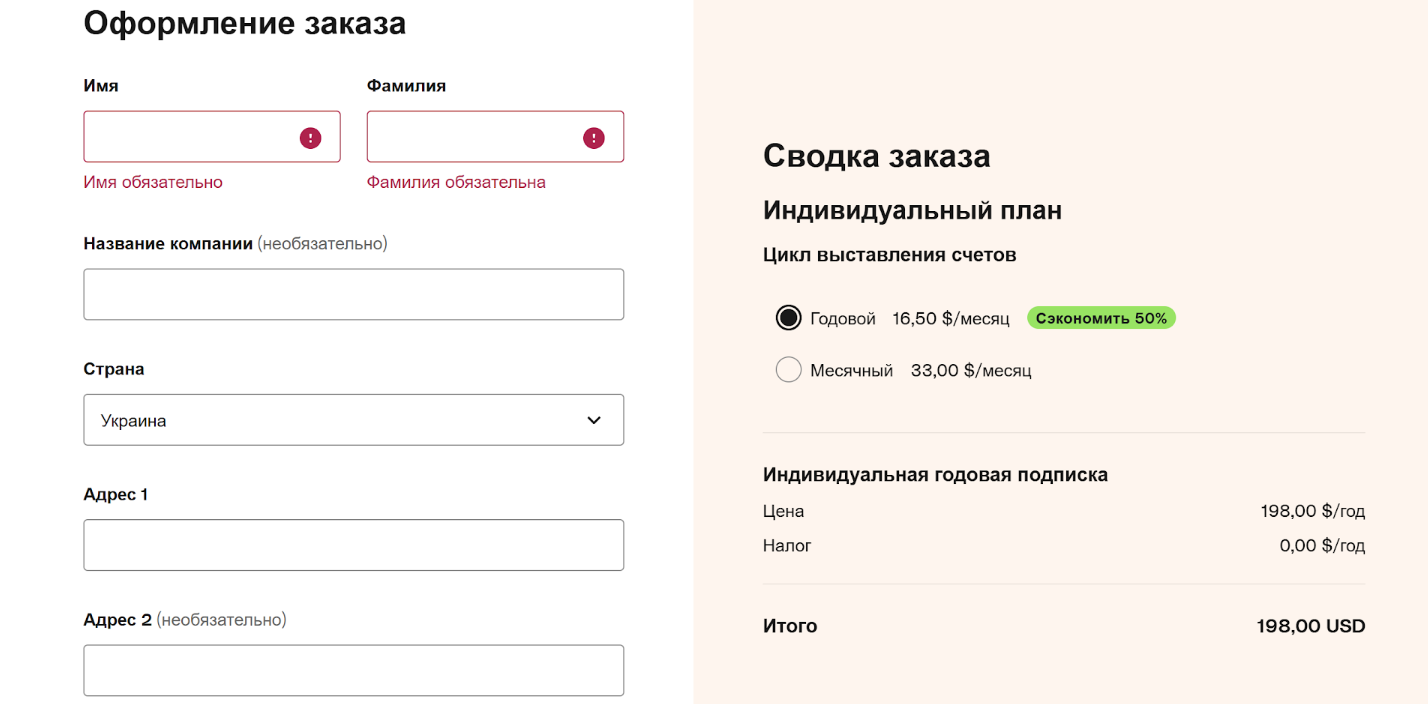Click the Итого total 198,00 USD amount
This screenshot has width=1428, height=704.
(1310, 626)
